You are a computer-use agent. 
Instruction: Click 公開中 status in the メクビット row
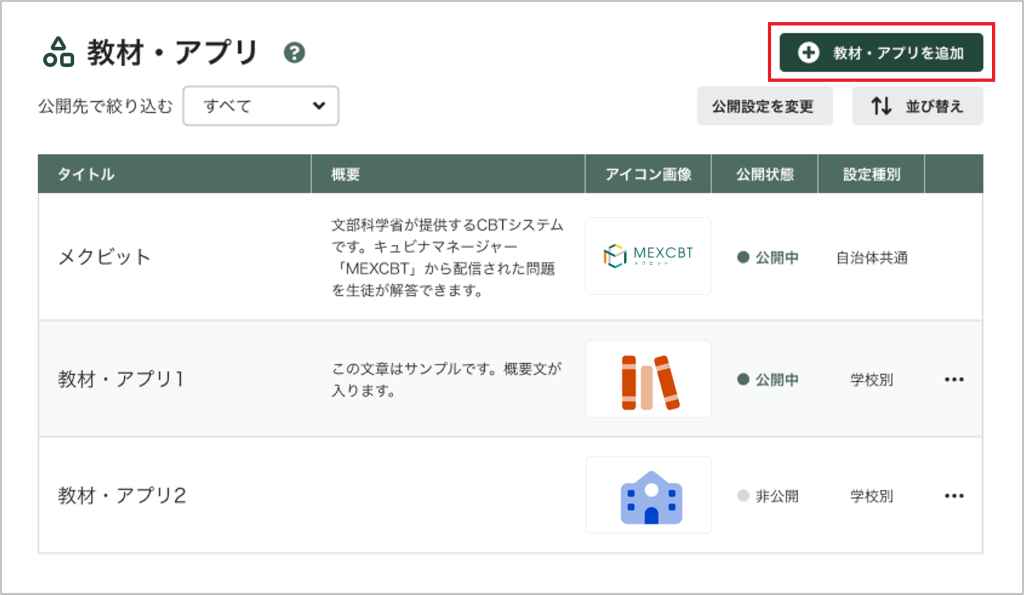[x=767, y=257]
